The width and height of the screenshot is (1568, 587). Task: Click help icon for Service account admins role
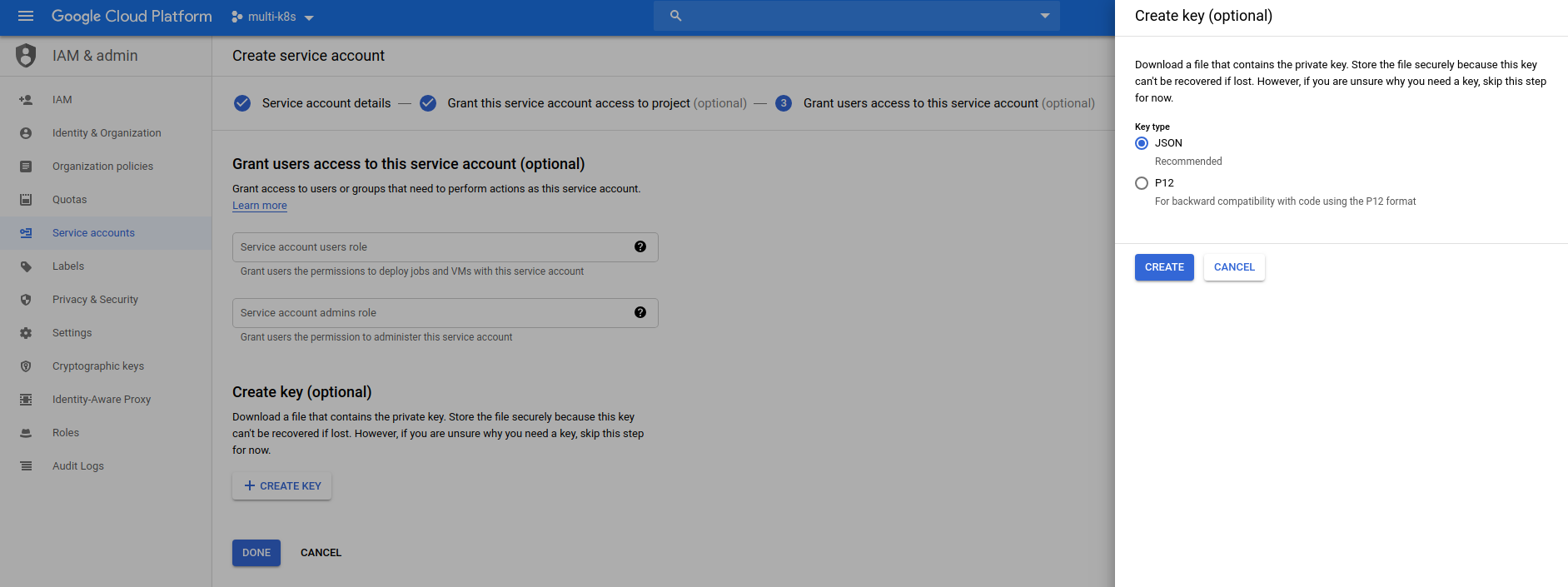[640, 312]
